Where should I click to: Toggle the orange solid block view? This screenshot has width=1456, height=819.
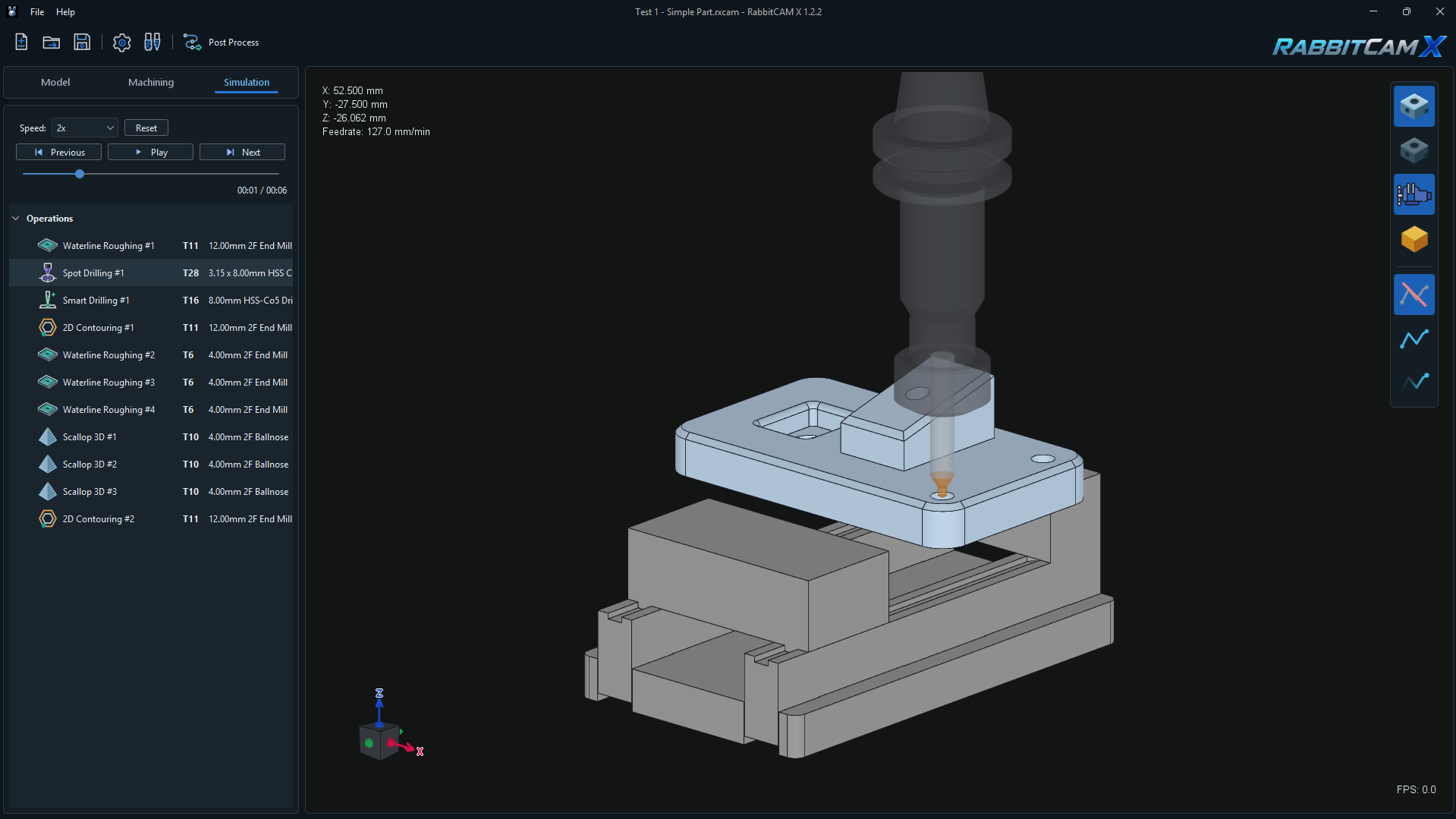[x=1414, y=239]
